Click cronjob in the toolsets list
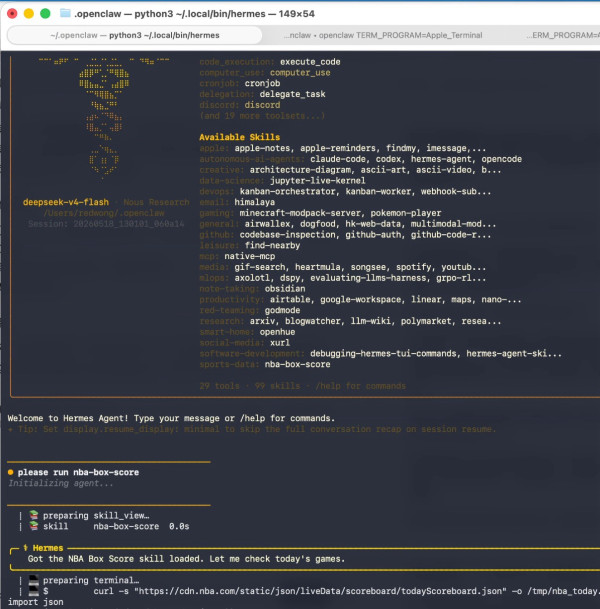The width and height of the screenshot is (600, 609). point(263,84)
